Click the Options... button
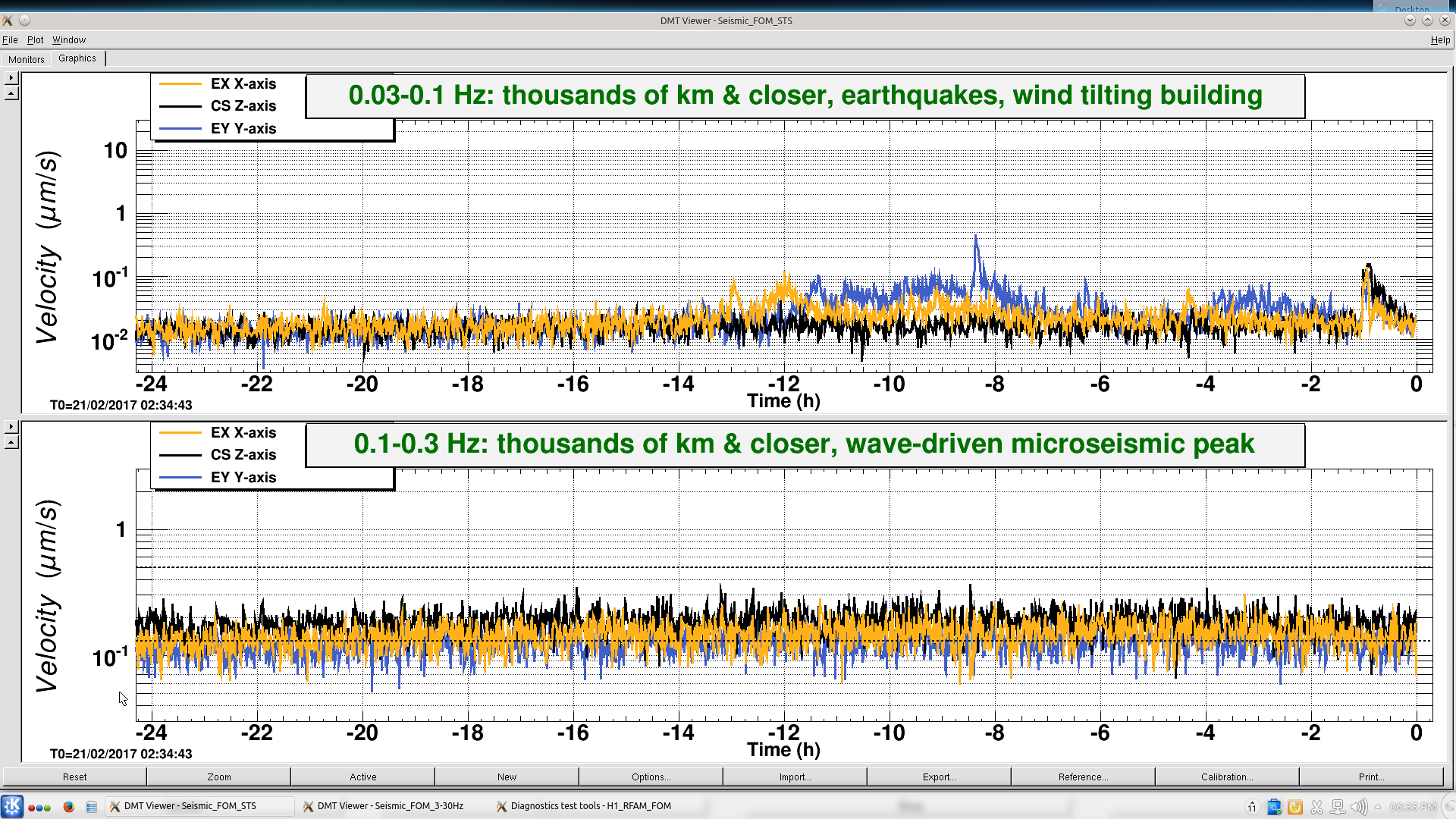 [x=651, y=777]
